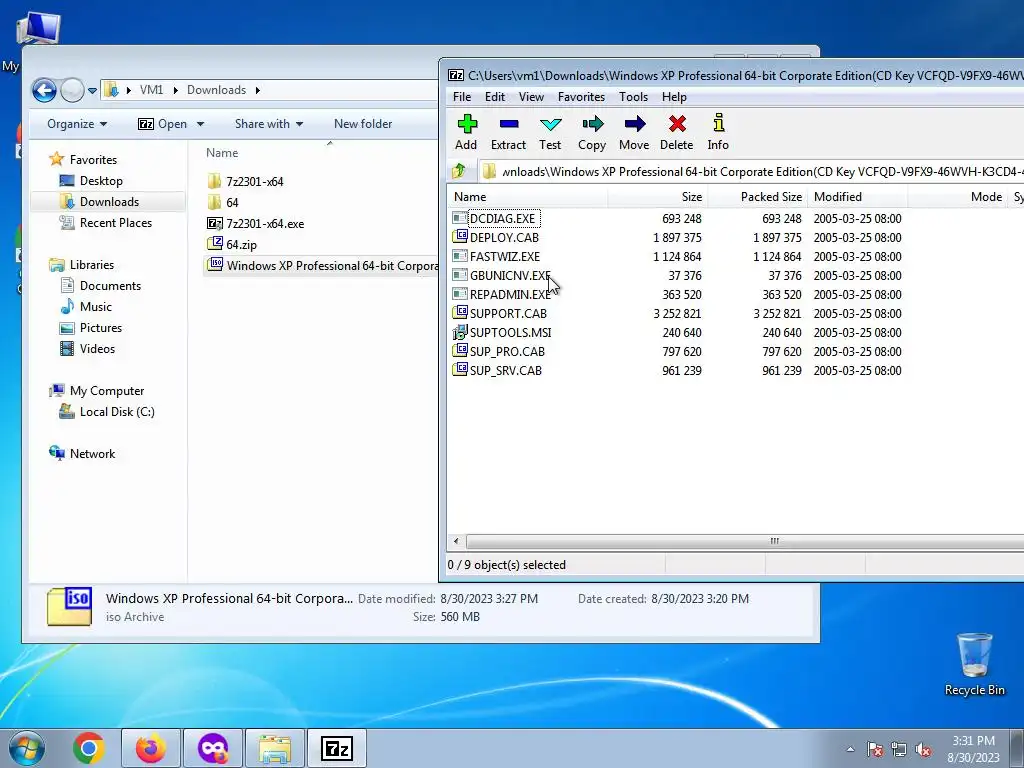Select REPADMIN.EXE file entry
Screen dimensions: 1024x768
point(510,294)
